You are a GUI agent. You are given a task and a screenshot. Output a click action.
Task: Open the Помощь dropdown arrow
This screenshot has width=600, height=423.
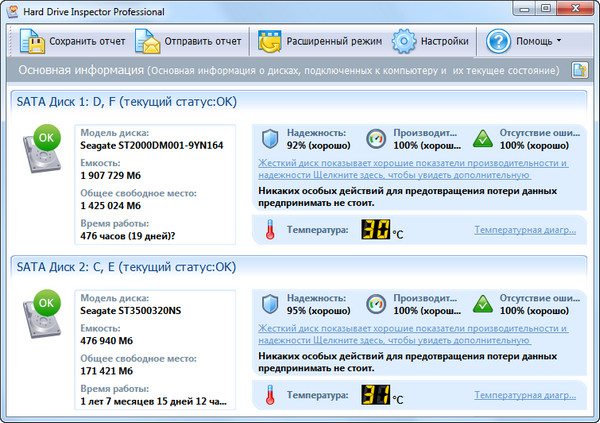tap(559, 40)
